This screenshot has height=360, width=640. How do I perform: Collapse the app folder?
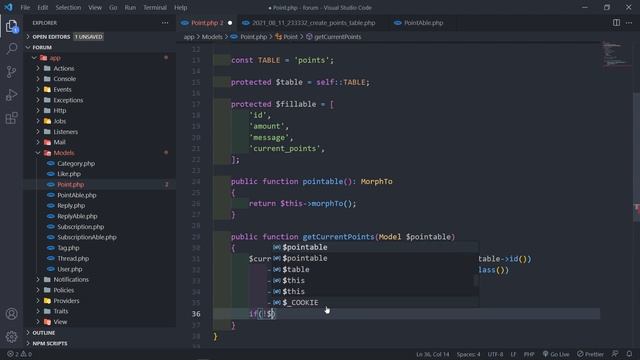point(100,58)
